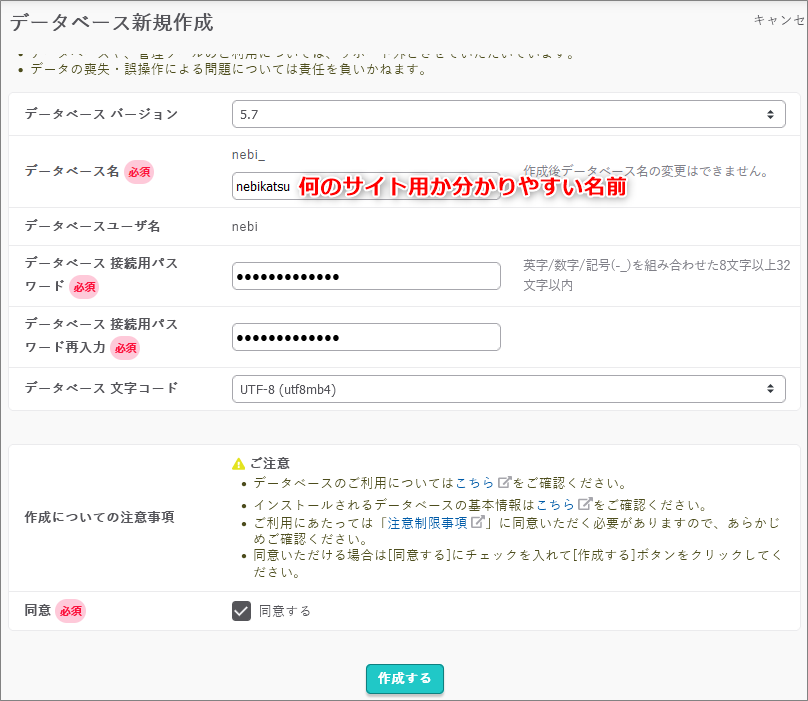Click the 同意する label text
Viewport: 808px width, 701px height.
pyautogui.click(x=285, y=611)
